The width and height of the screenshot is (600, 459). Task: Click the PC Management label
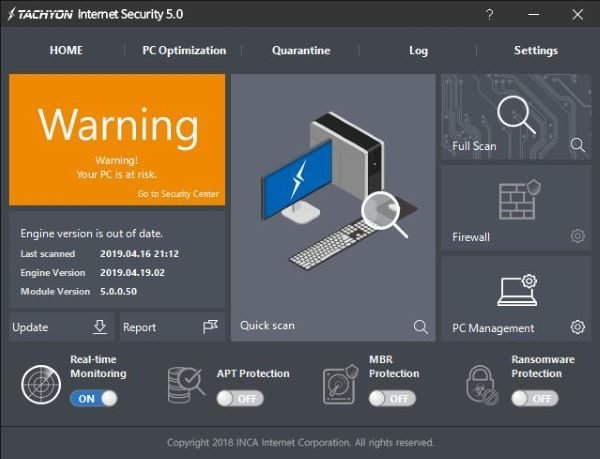493,328
